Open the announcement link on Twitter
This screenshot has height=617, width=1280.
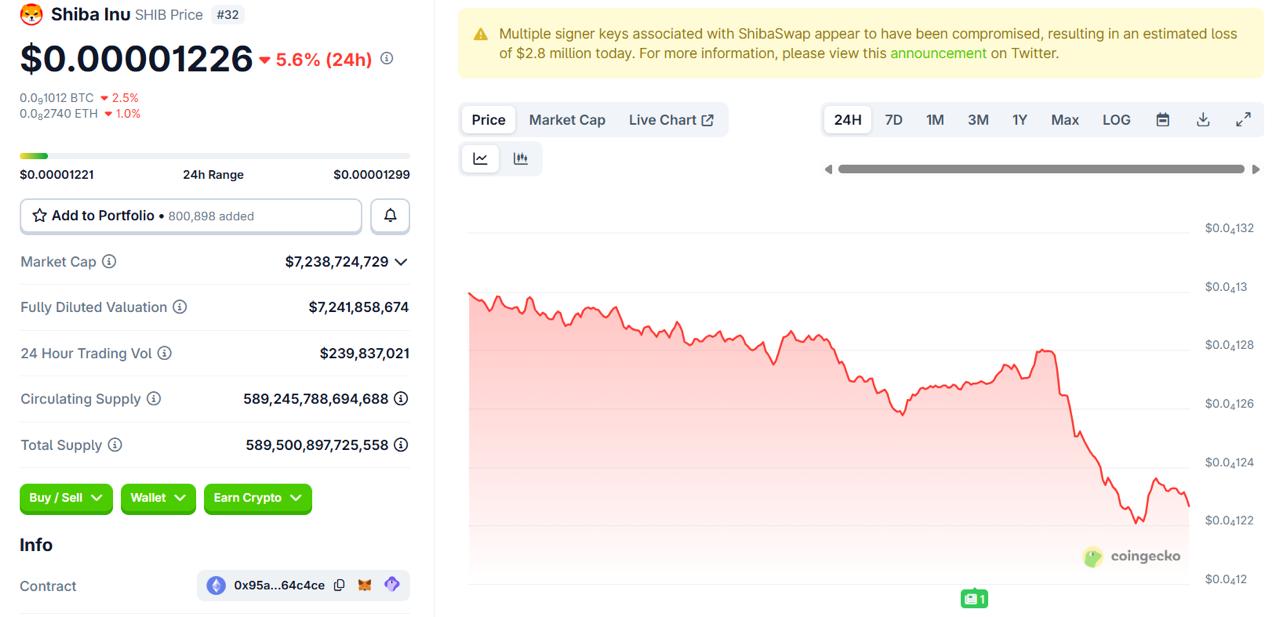pos(938,54)
